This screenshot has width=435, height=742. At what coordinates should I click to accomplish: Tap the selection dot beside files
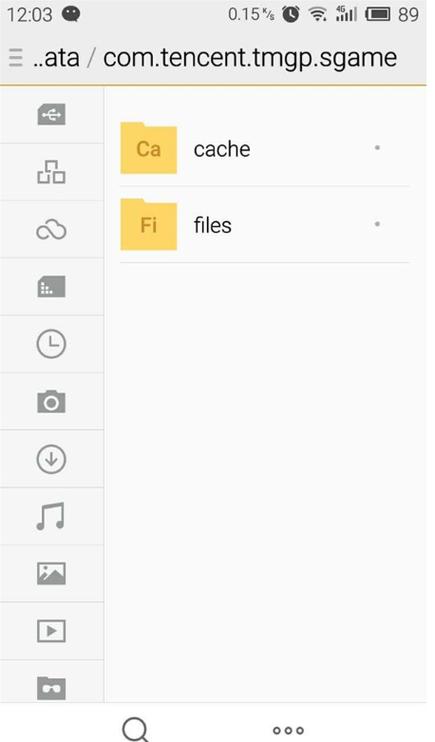tap(377, 224)
